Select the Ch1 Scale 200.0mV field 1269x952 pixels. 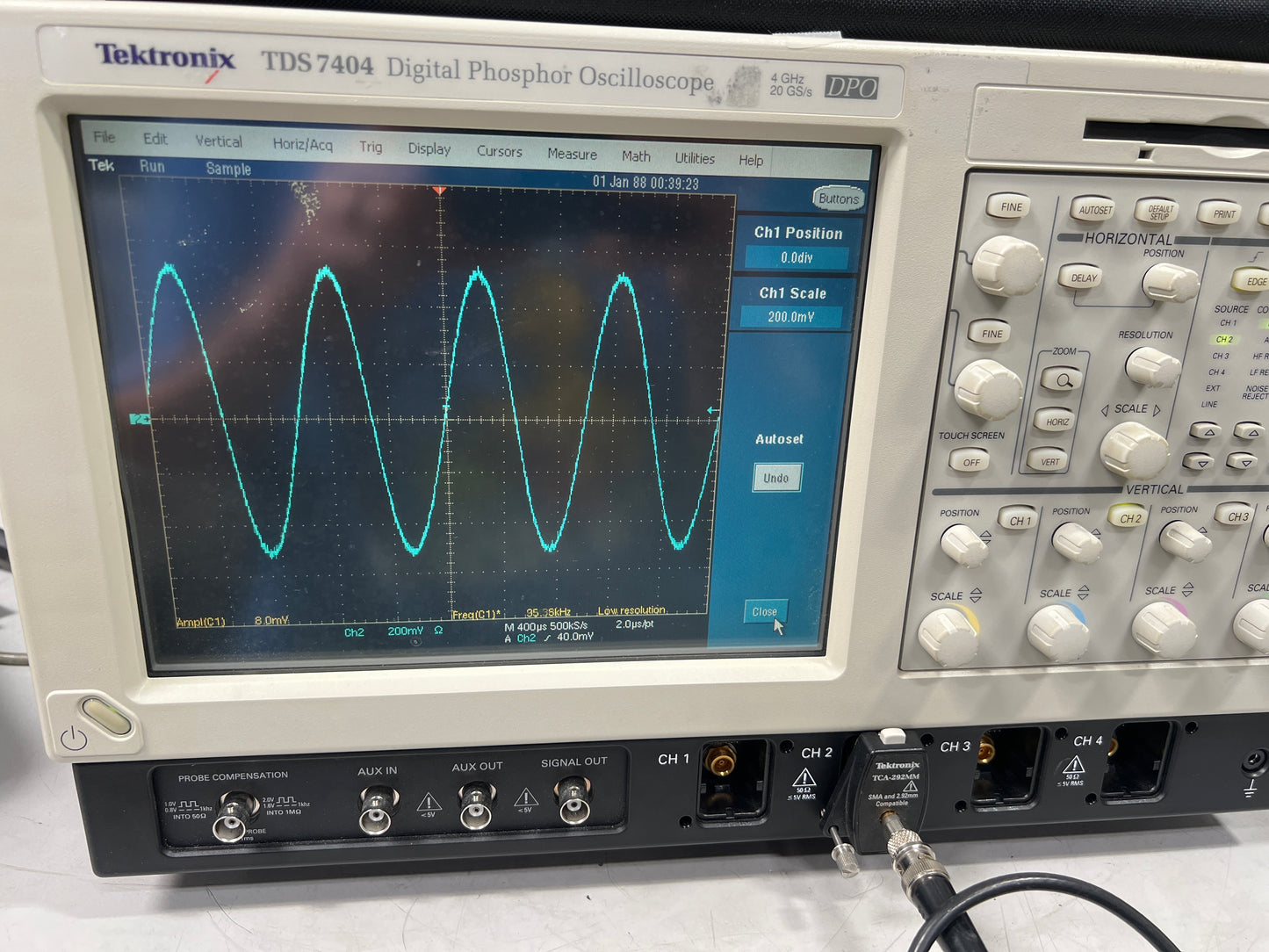tap(791, 317)
